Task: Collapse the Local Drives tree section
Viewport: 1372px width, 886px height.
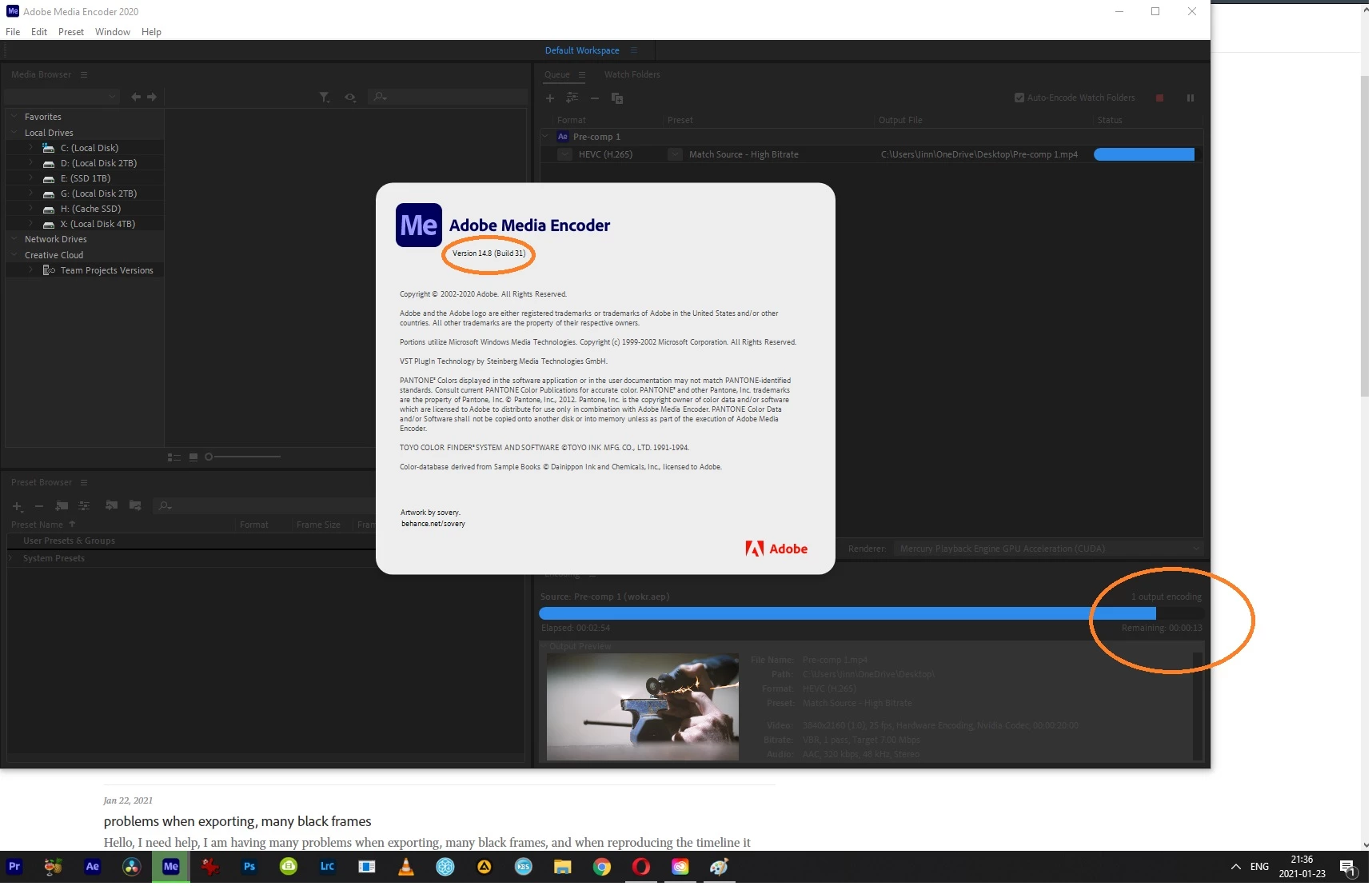Action: pyautogui.click(x=14, y=133)
